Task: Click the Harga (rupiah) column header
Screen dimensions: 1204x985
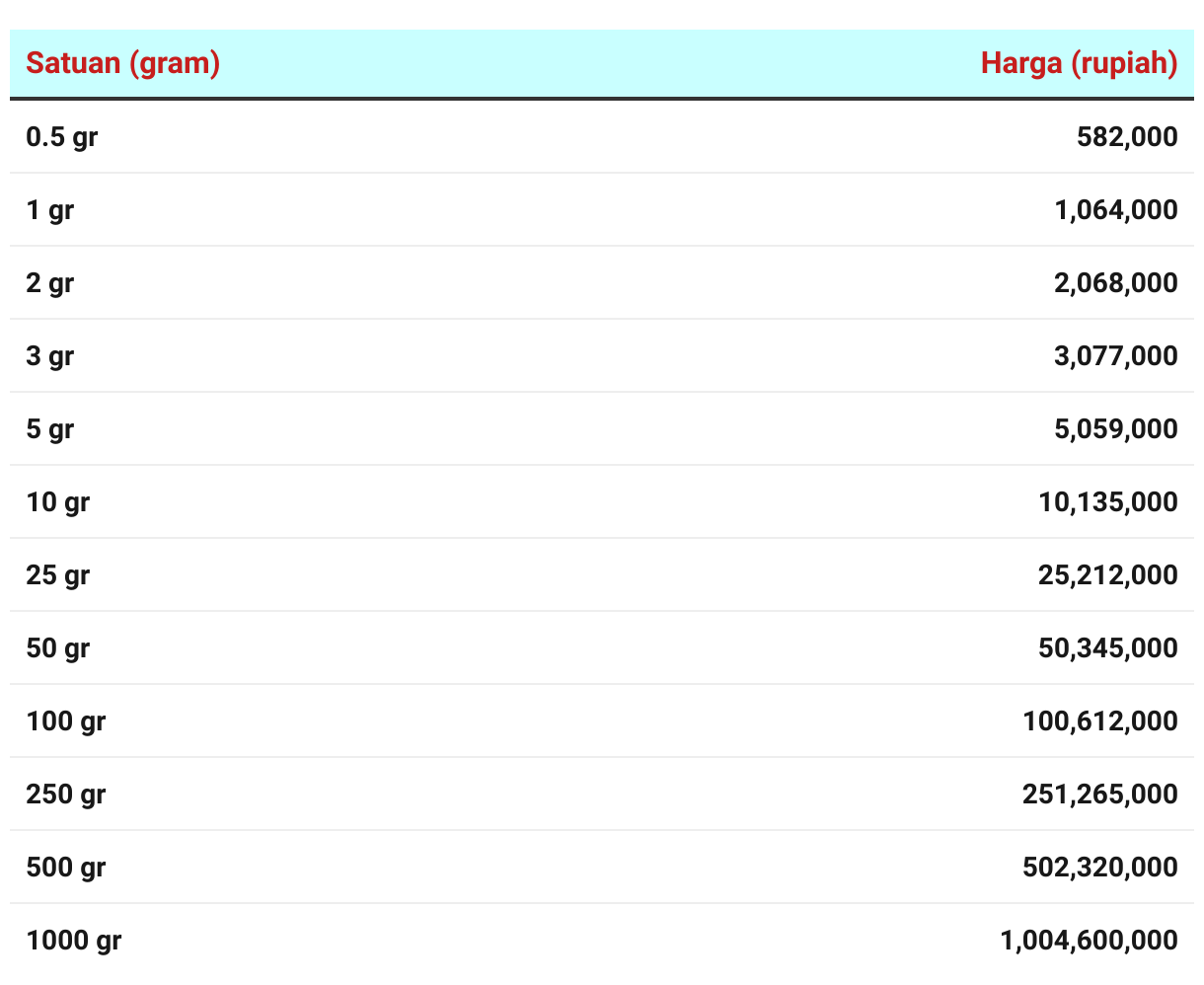Action: coord(1079,63)
